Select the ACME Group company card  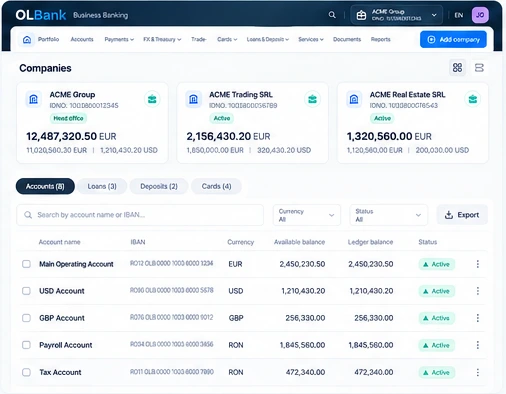click(x=92, y=123)
